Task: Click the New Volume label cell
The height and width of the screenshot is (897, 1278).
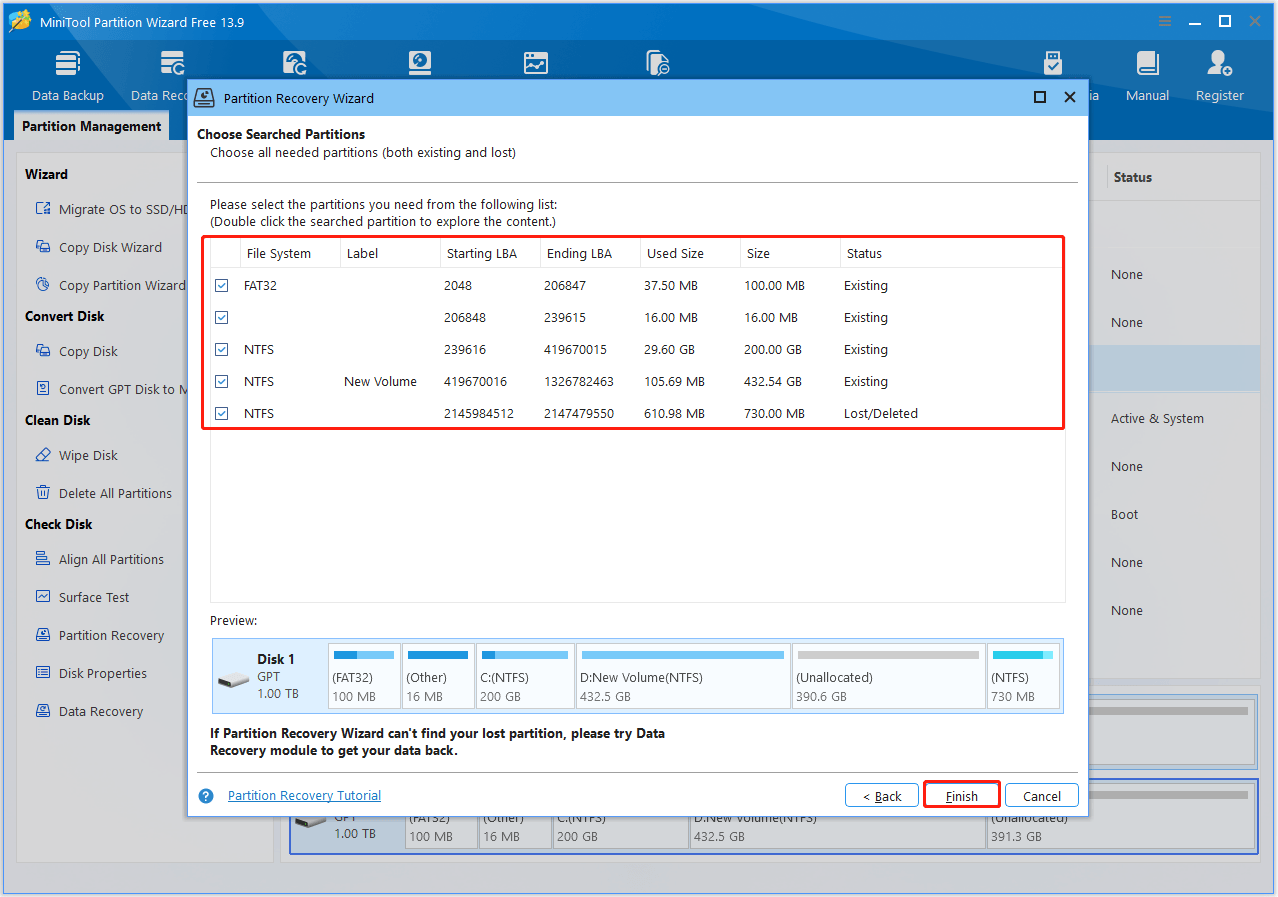Action: pos(380,382)
